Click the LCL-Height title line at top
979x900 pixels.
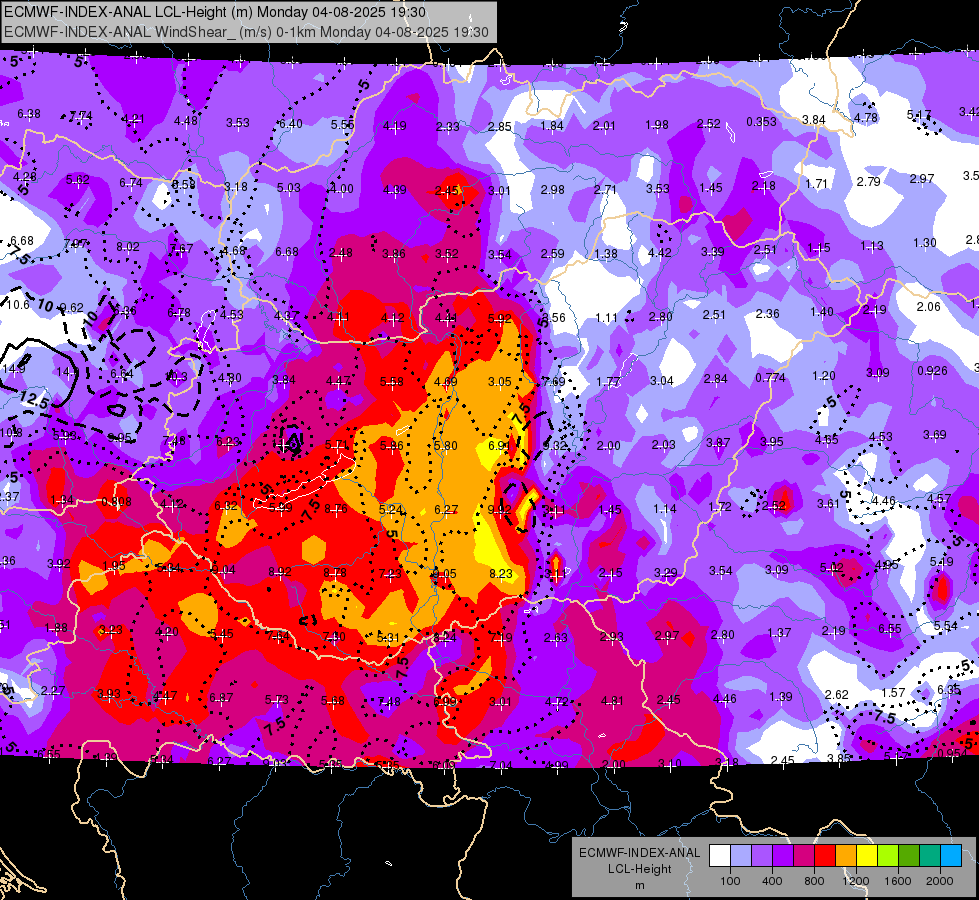215,12
